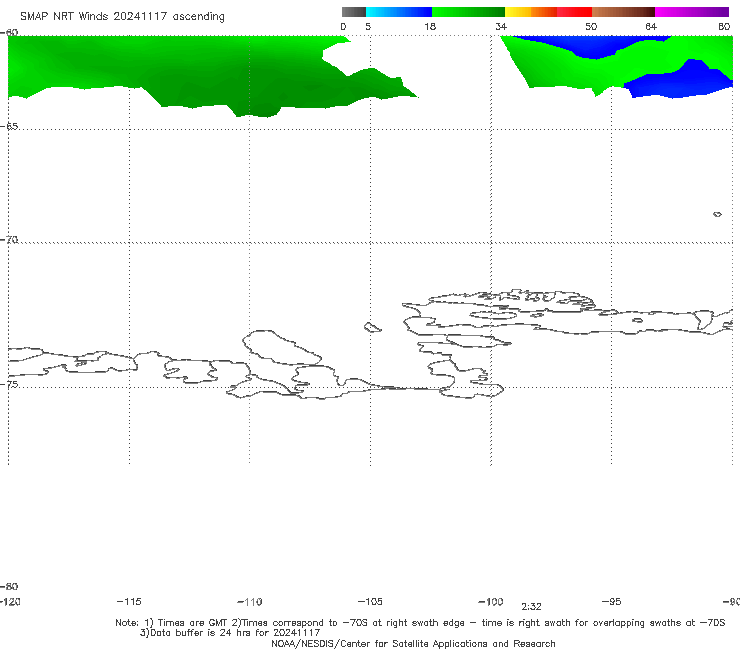Pick the brown 50–64 color bar segment
The image size is (740, 650).
[623, 12]
